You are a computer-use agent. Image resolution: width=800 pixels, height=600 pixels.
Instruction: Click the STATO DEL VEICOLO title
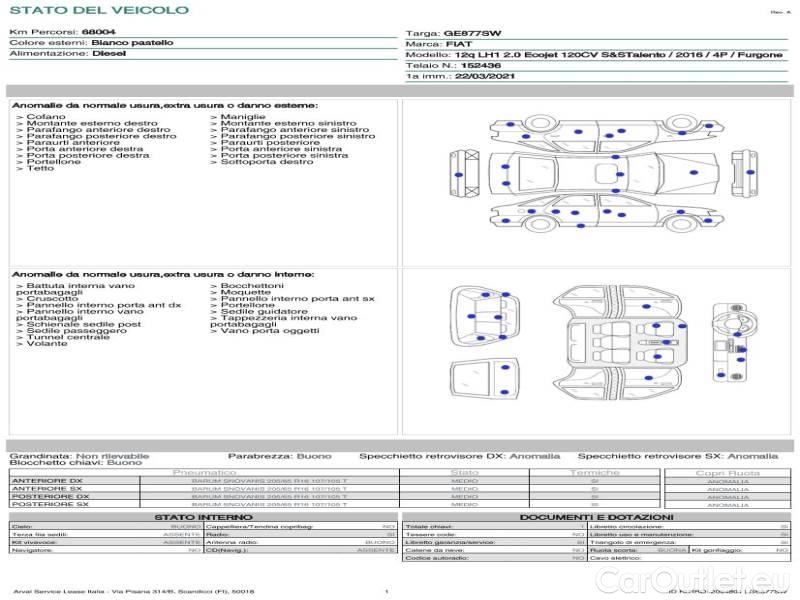coord(98,11)
